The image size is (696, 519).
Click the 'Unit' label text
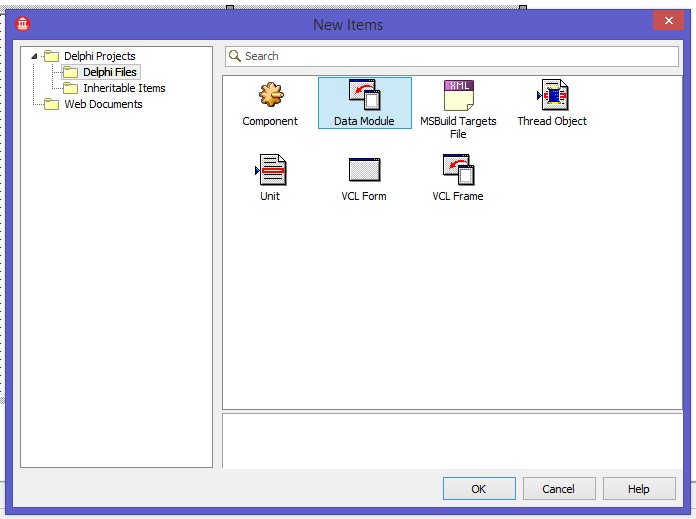pyautogui.click(x=270, y=196)
